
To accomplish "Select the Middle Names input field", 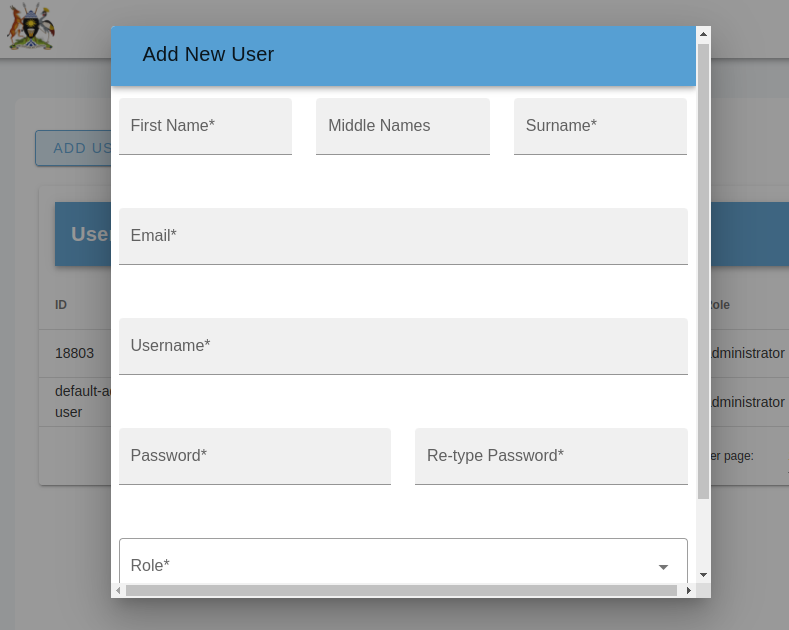I will pos(402,126).
